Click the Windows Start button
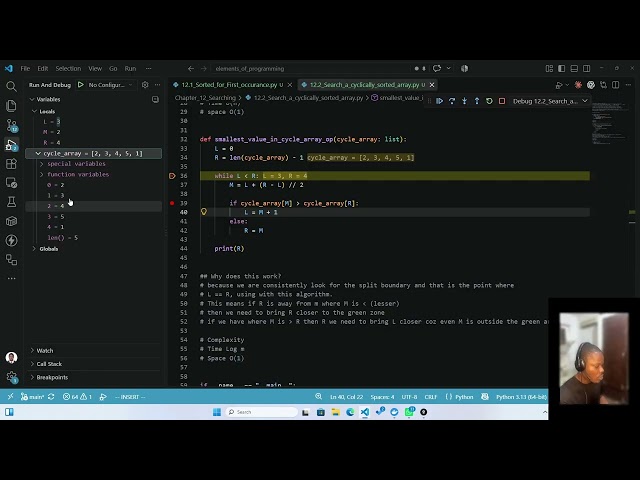 click(217, 412)
